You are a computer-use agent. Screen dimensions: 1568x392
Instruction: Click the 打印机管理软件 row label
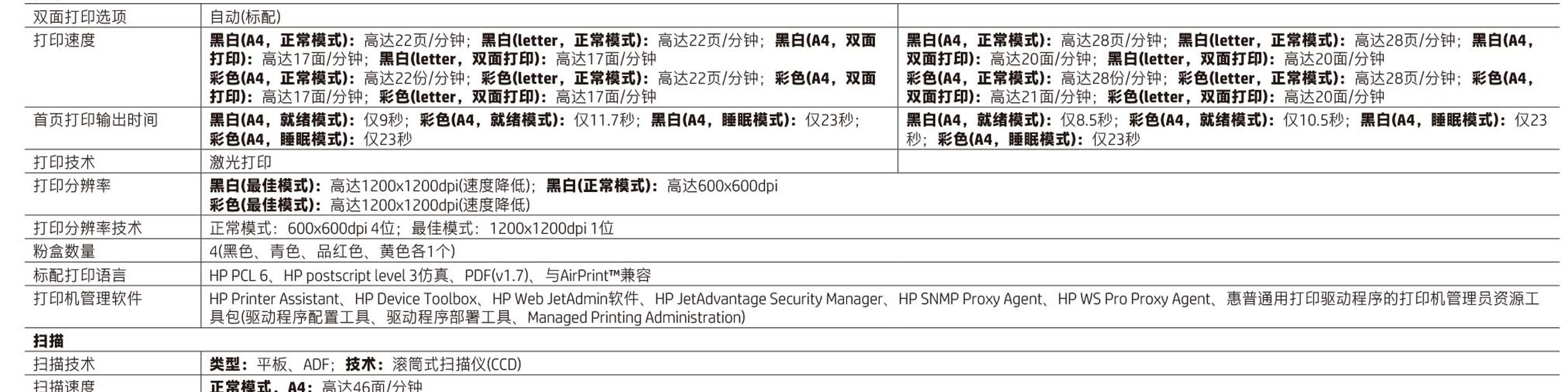point(87,299)
